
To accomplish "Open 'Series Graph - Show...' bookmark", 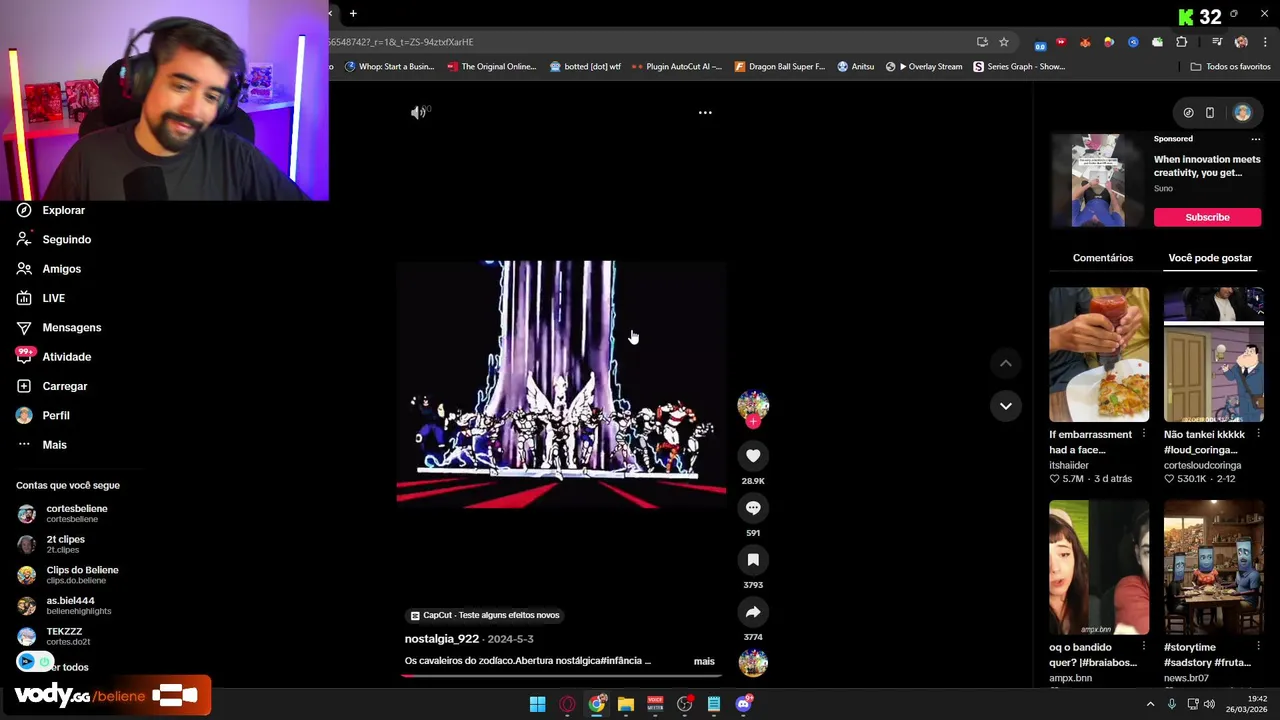I will tap(1019, 67).
